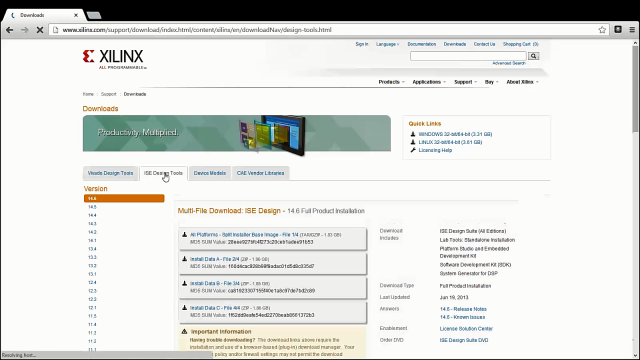Screen dimensions: 640x360
Task: Expand the Applications menu
Action: point(429,82)
